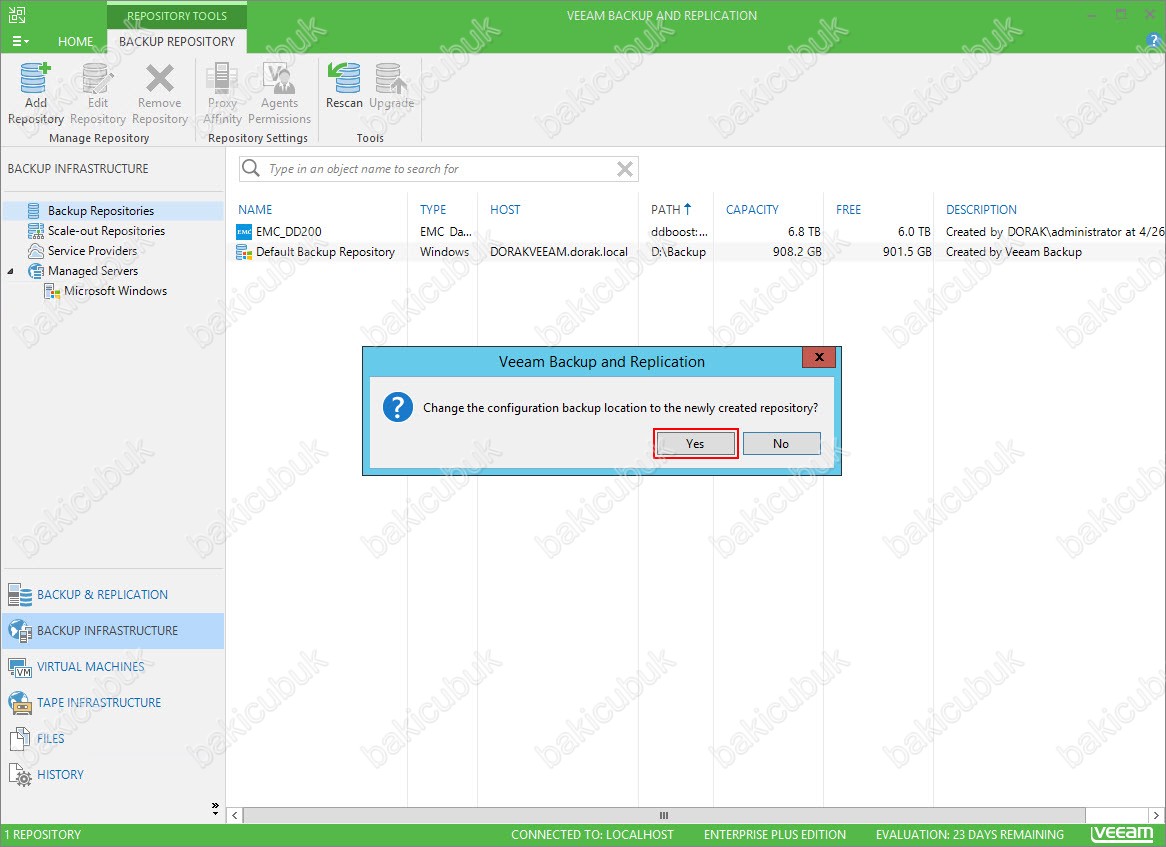Open the Virtual Machines view
Screen dimensions: 1166x847
112,666
